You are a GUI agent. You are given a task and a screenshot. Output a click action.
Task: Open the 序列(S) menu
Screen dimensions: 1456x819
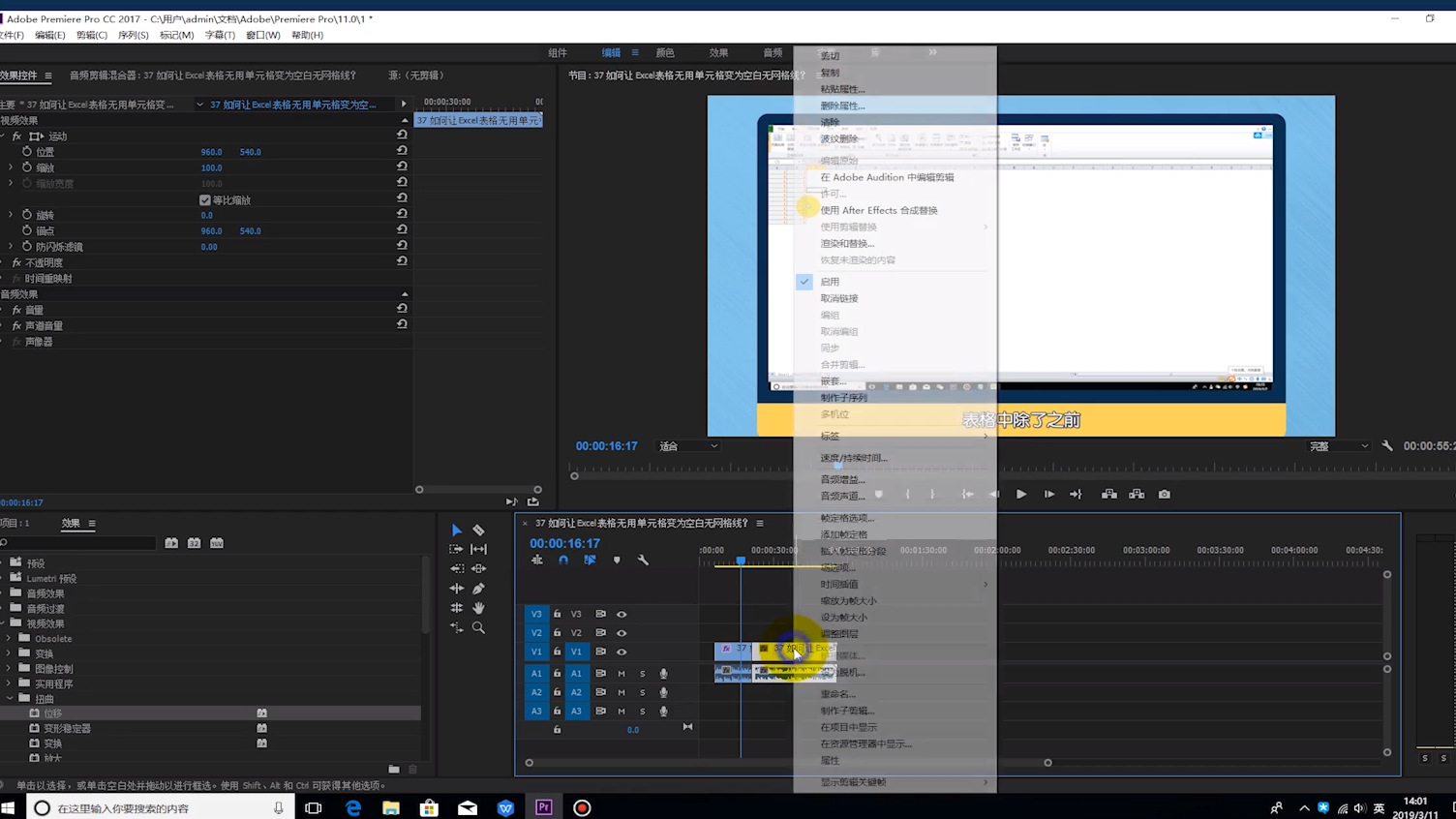[x=134, y=35]
